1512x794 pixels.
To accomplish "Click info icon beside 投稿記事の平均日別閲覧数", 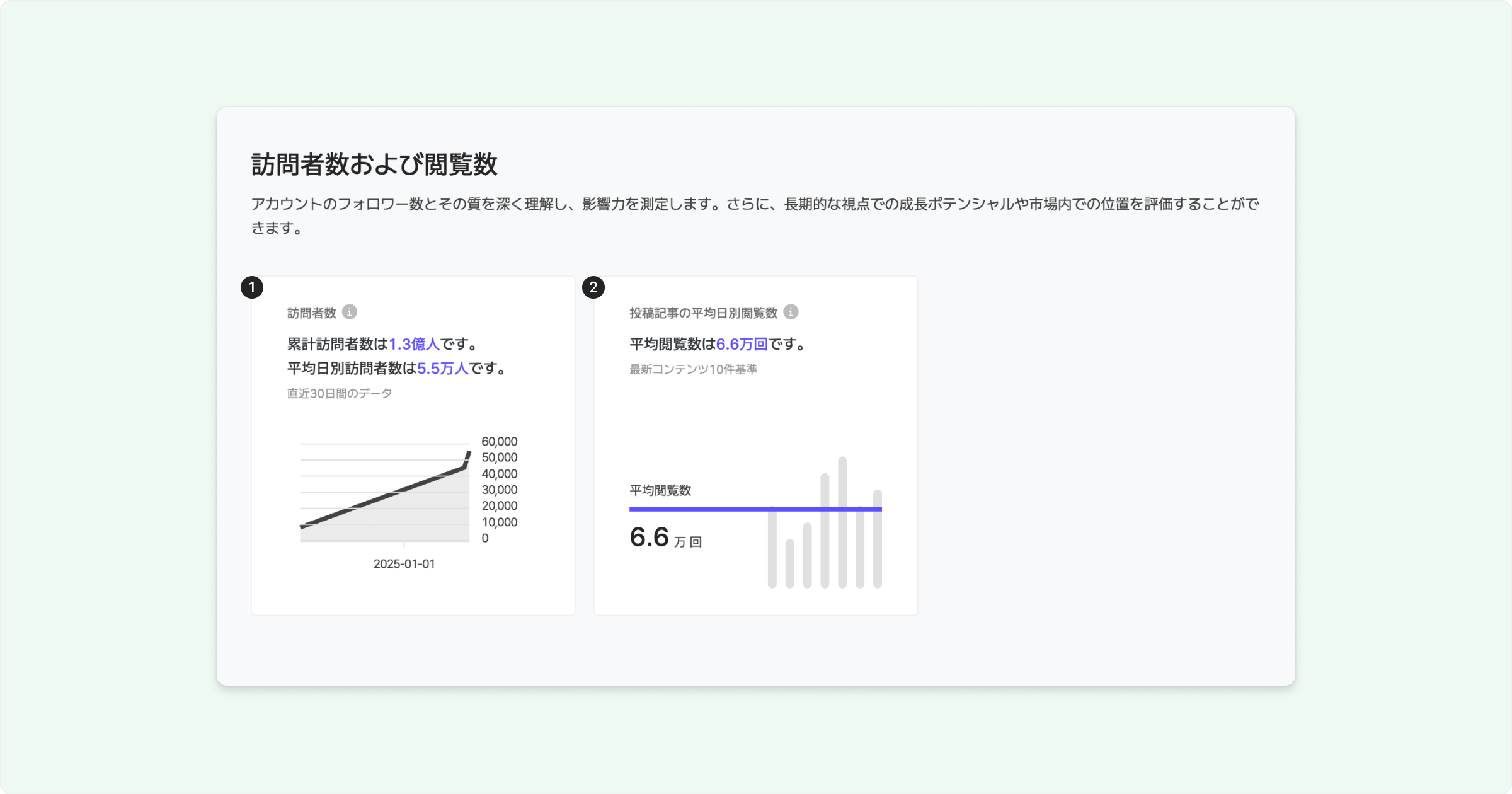I will click(791, 312).
